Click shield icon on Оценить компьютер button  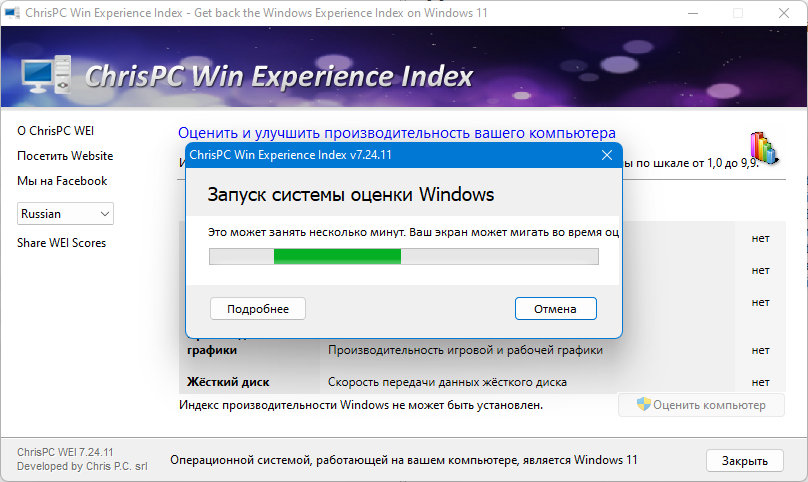pos(644,404)
